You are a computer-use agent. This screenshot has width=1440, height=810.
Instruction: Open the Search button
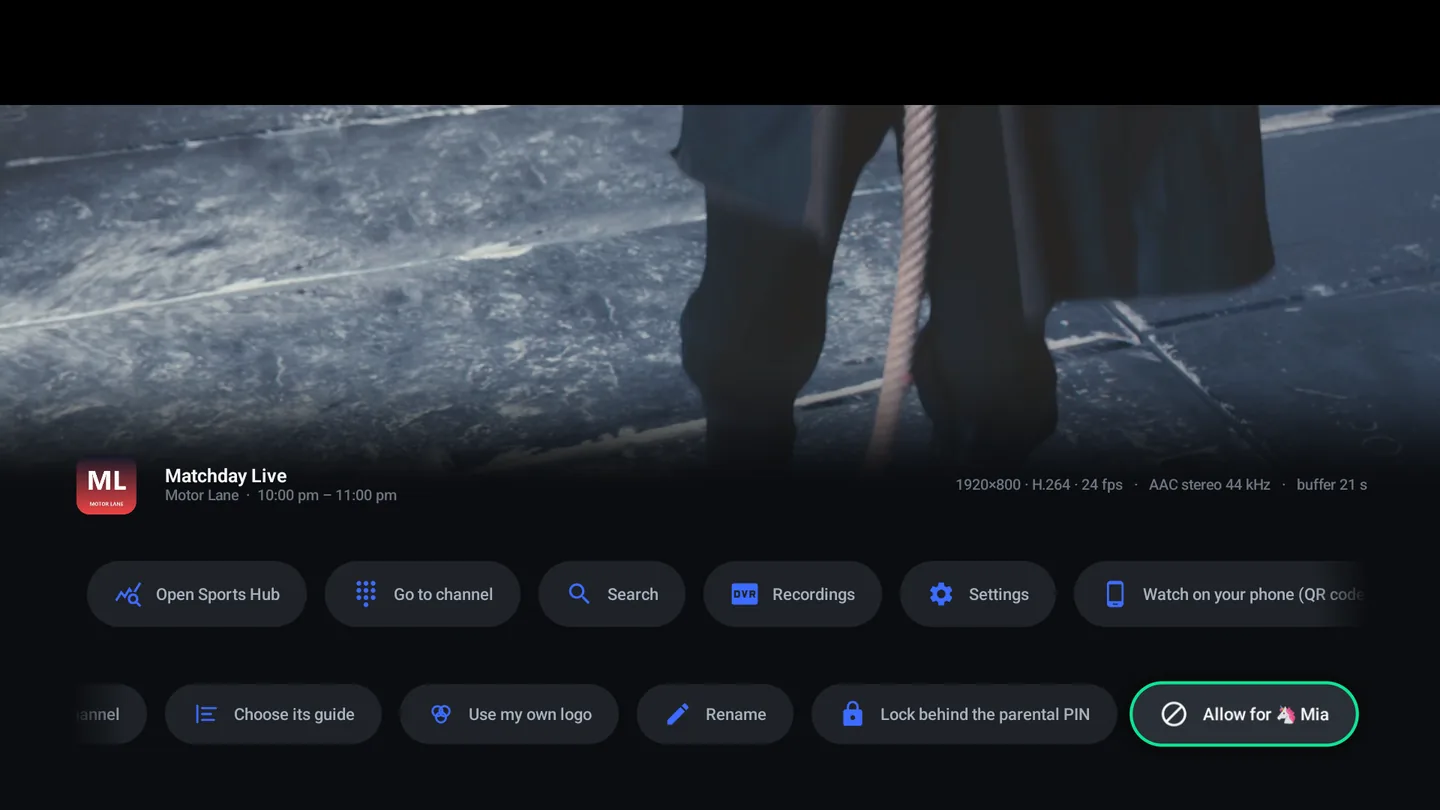click(x=612, y=594)
